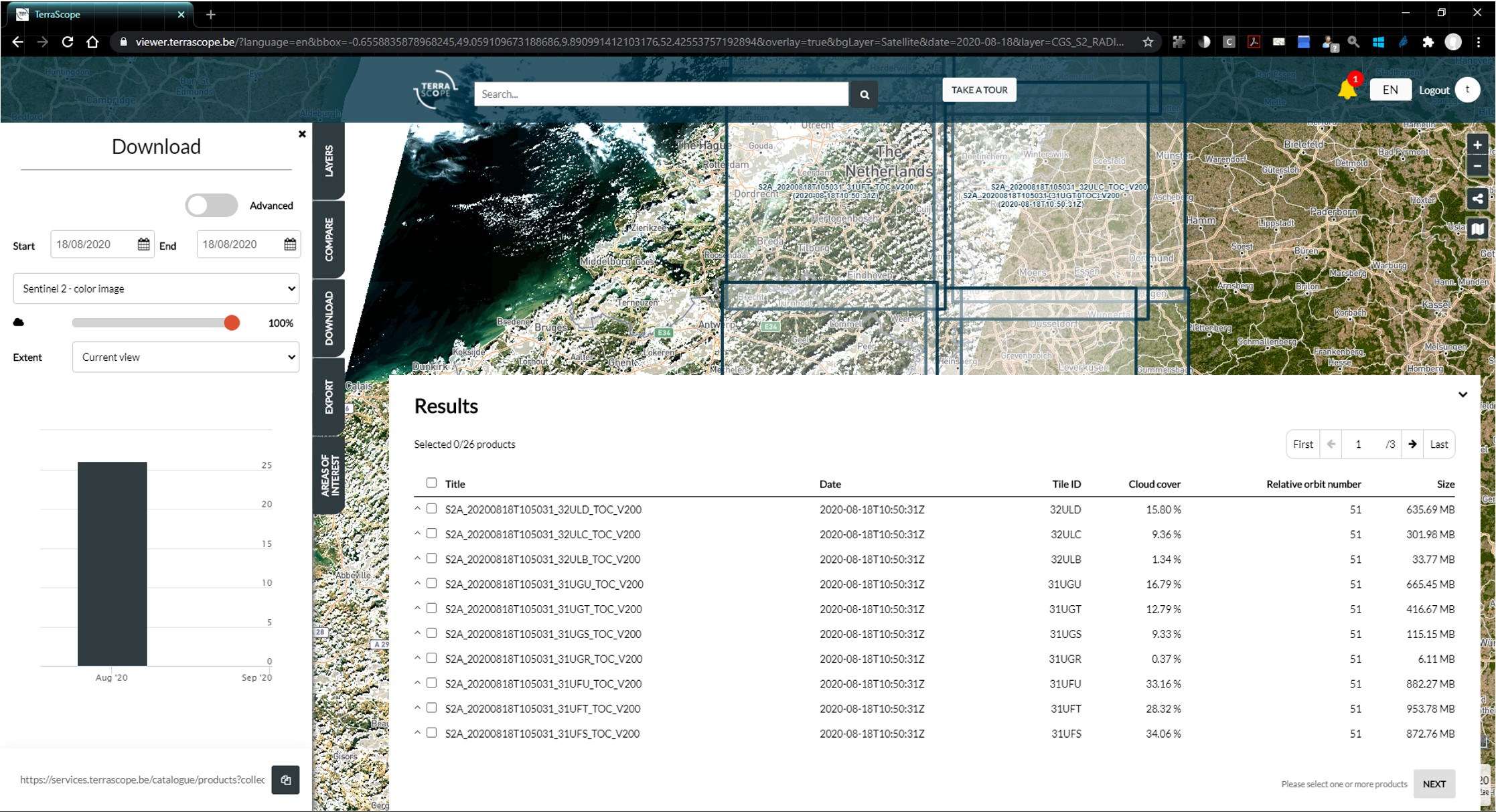
Task: Enable the Advanced download toggle
Action: 212,206
